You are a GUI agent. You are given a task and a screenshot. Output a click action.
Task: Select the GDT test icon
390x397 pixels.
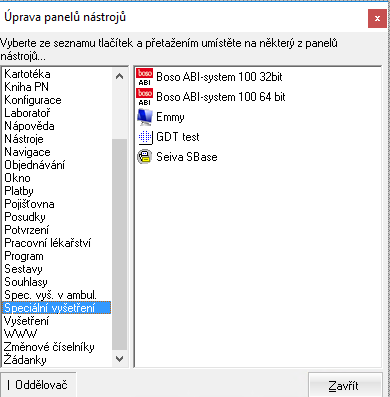[x=145, y=137]
